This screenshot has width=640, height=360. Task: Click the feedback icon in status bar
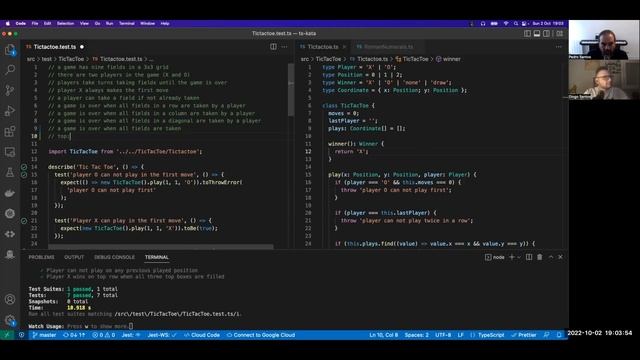click(x=546, y=335)
